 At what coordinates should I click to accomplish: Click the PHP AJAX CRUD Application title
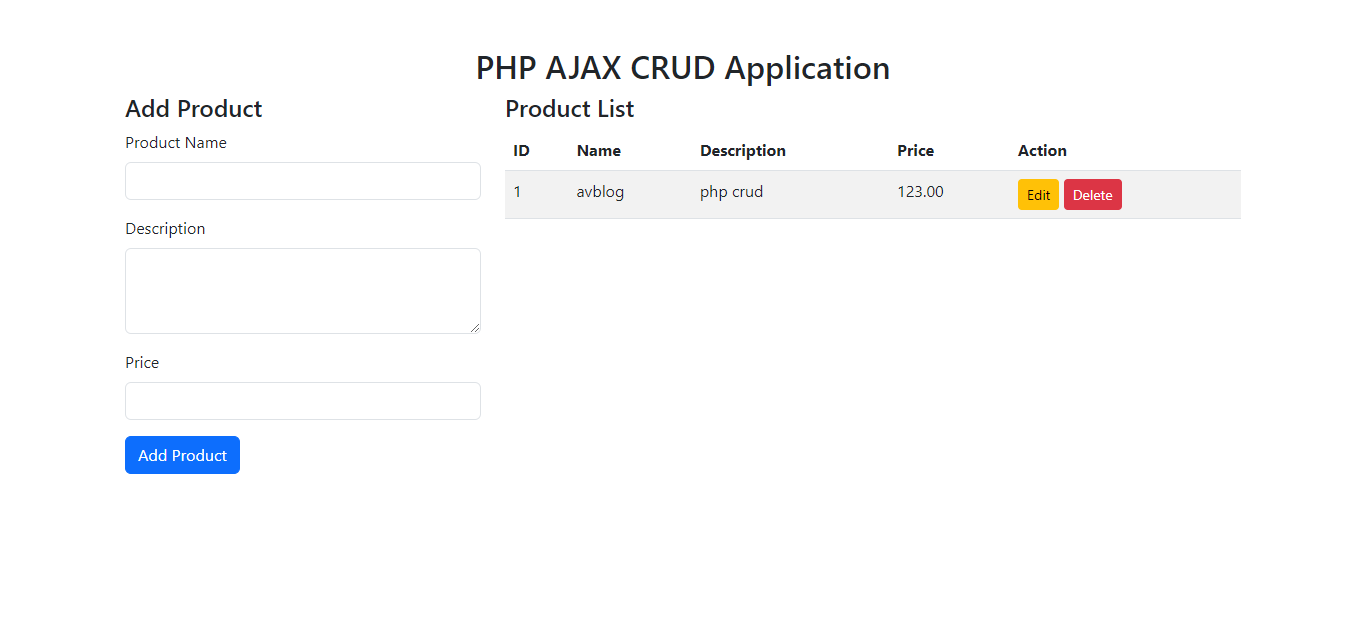[683, 68]
